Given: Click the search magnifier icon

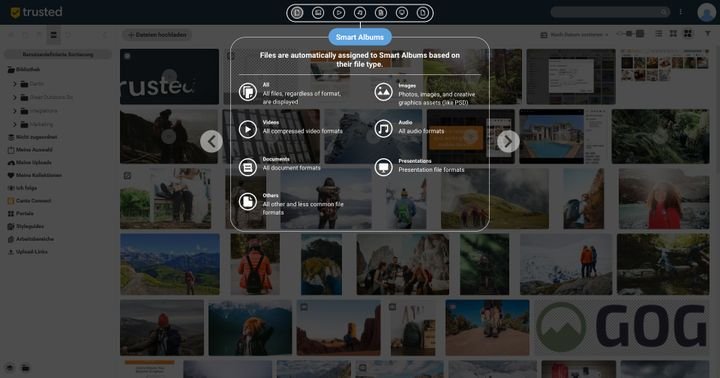Looking at the screenshot, I should (664, 12).
